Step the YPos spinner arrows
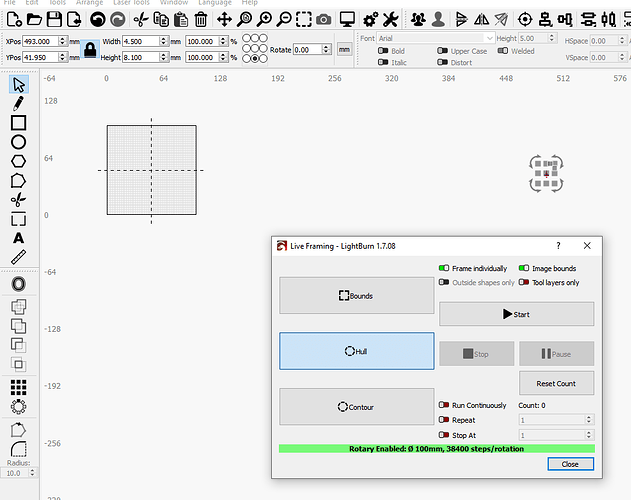631x500 pixels. [62, 57]
